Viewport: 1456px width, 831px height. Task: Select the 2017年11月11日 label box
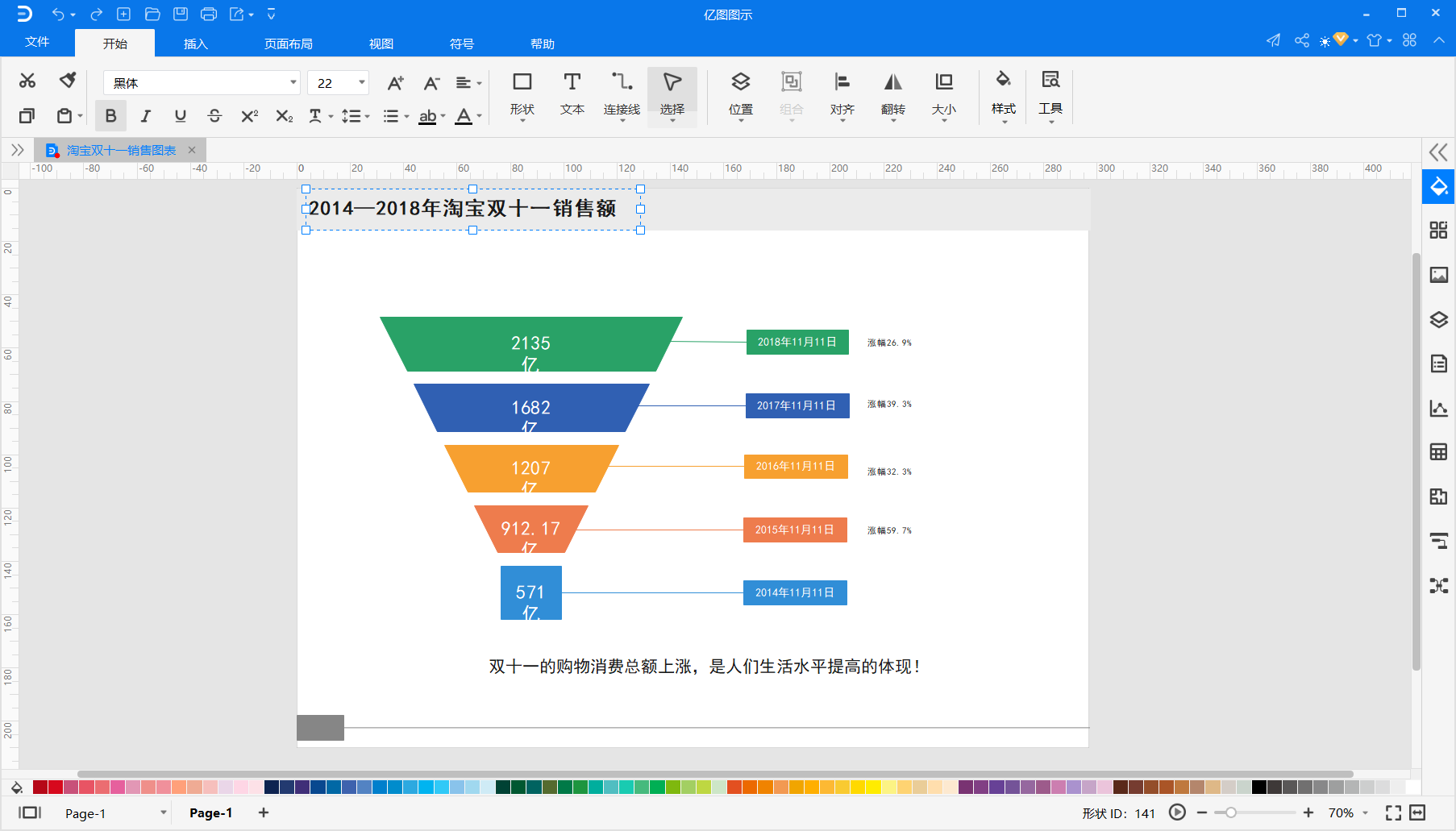coord(797,405)
